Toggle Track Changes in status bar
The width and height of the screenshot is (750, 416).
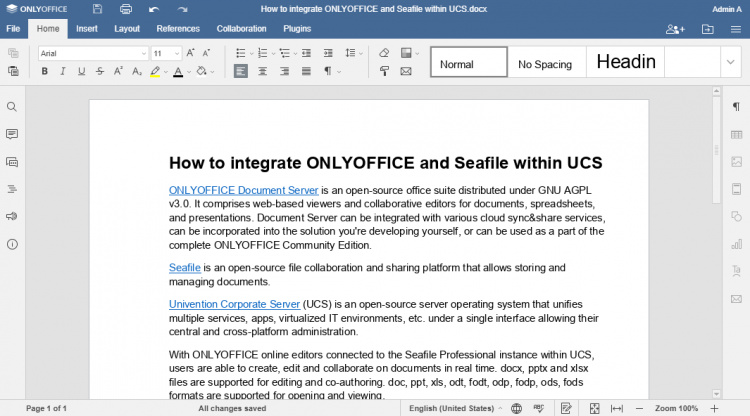point(566,408)
